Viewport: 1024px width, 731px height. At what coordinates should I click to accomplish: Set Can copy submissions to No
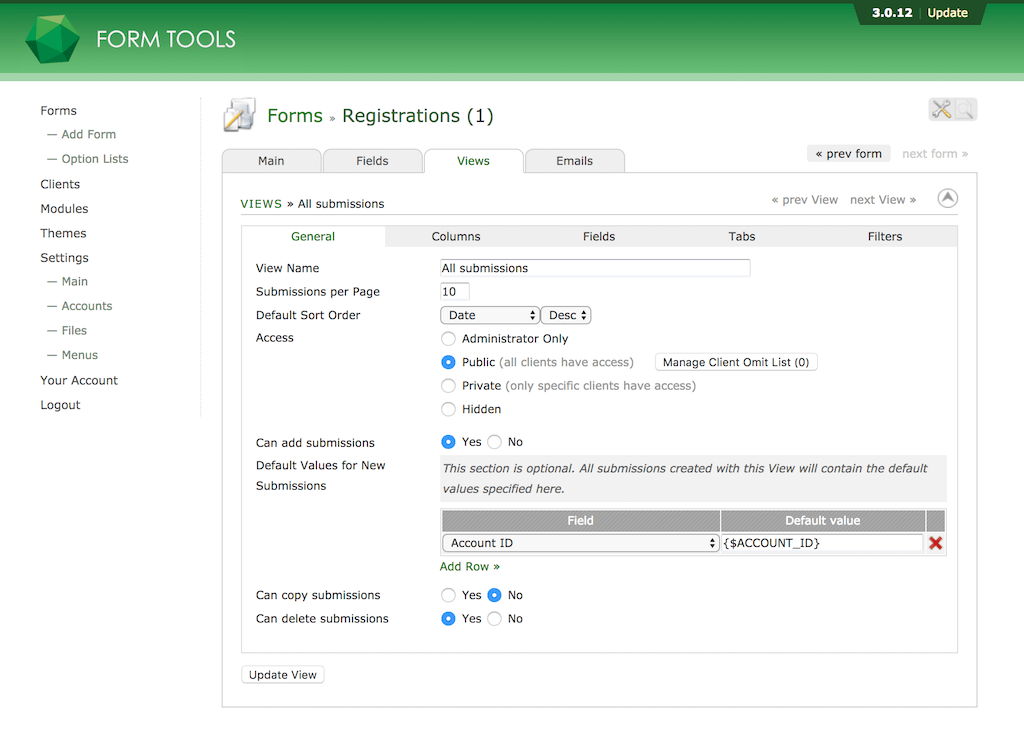click(494, 595)
